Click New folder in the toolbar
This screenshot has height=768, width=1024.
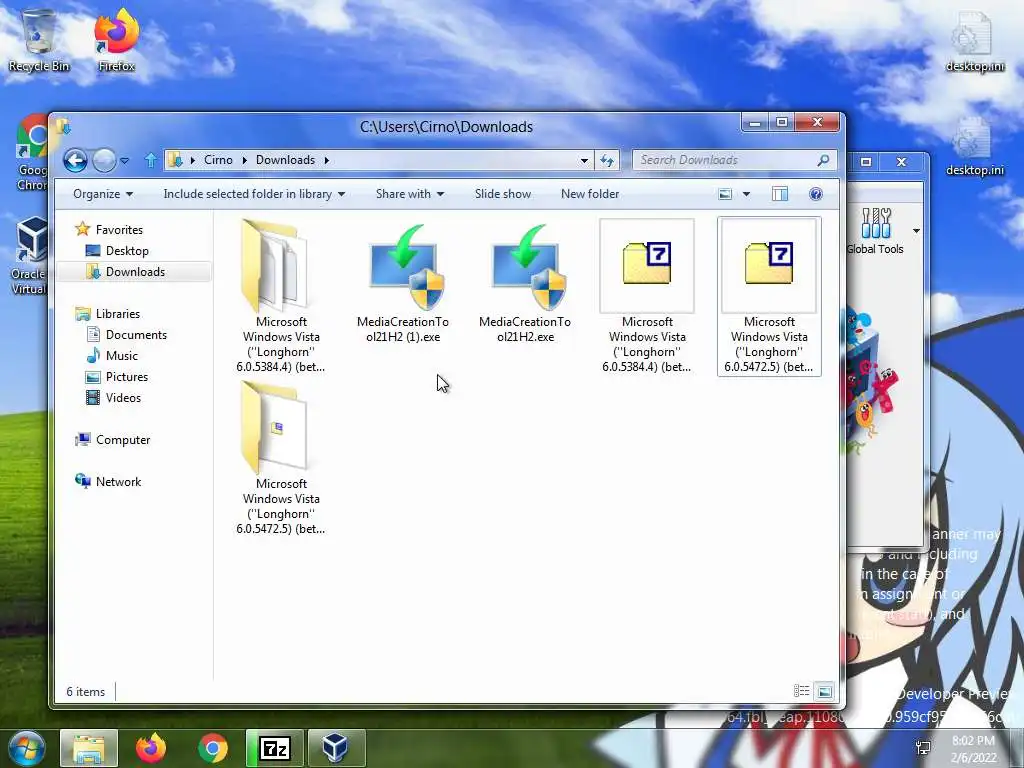[590, 194]
